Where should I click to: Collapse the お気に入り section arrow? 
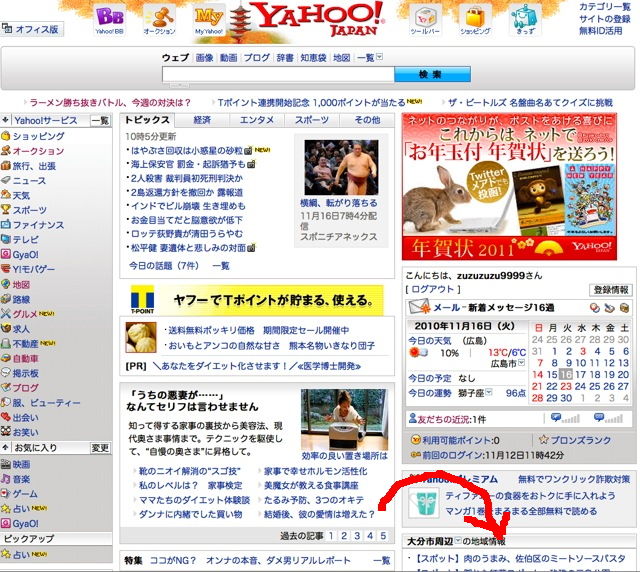coord(5,447)
